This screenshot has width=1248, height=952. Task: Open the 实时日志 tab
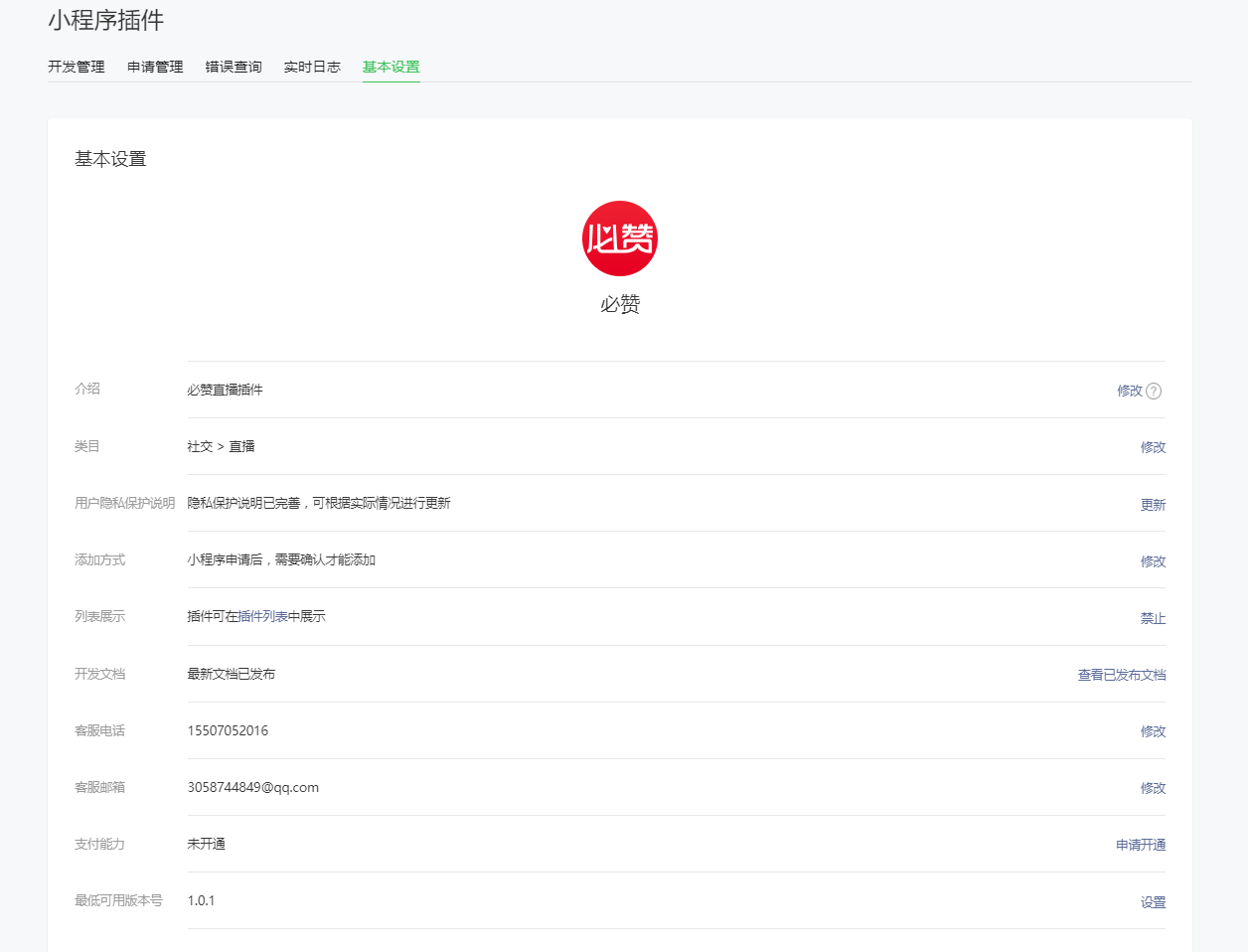pos(312,67)
